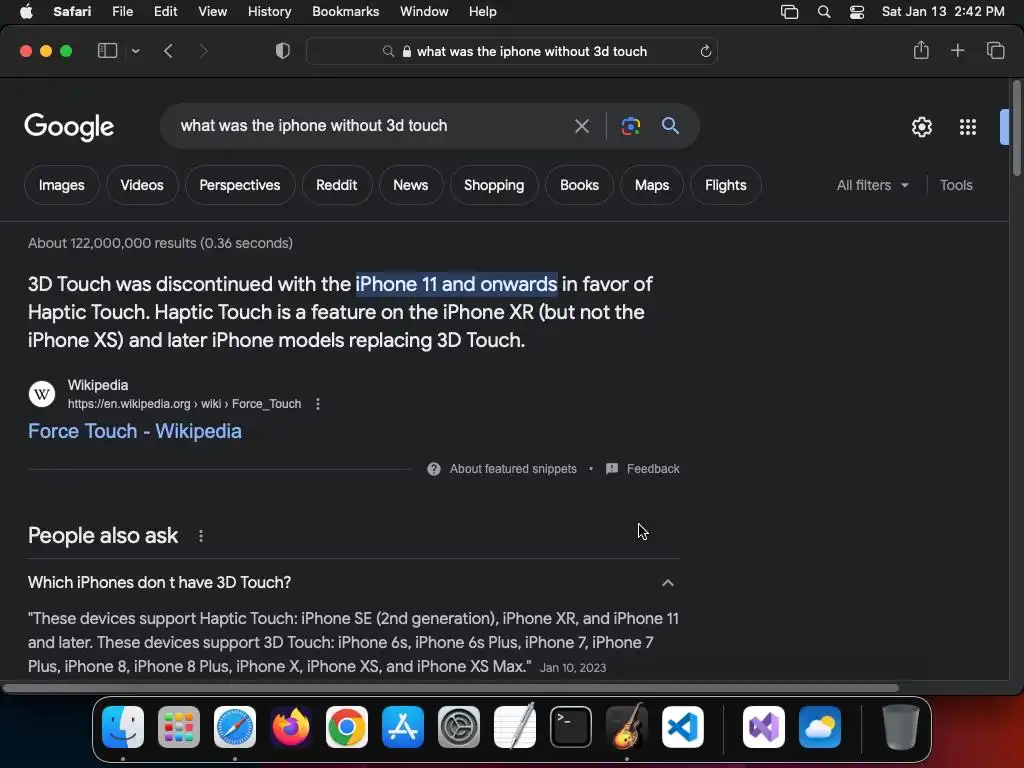Viewport: 1024px width, 768px height.
Task: Go back to the previous page
Action: click(168, 51)
